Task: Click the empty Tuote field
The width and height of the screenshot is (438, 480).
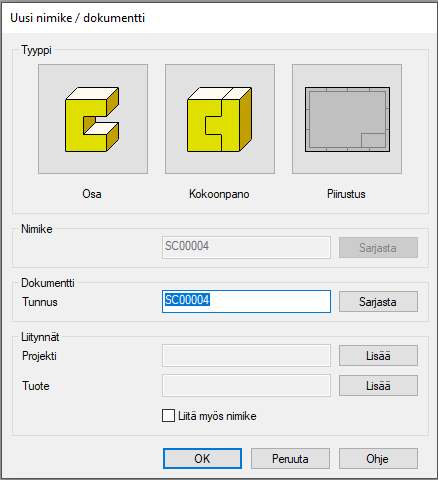Action: (x=246, y=386)
